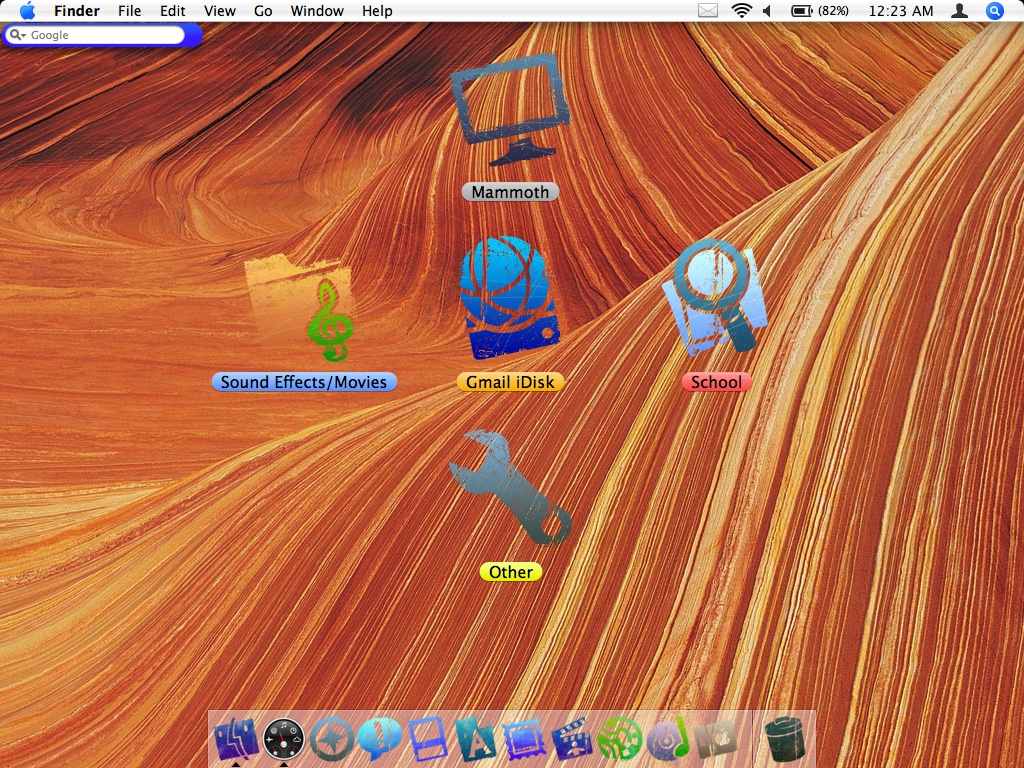Screen dimensions: 1024x768
Task: Click the Mammoth label
Action: coord(510,192)
